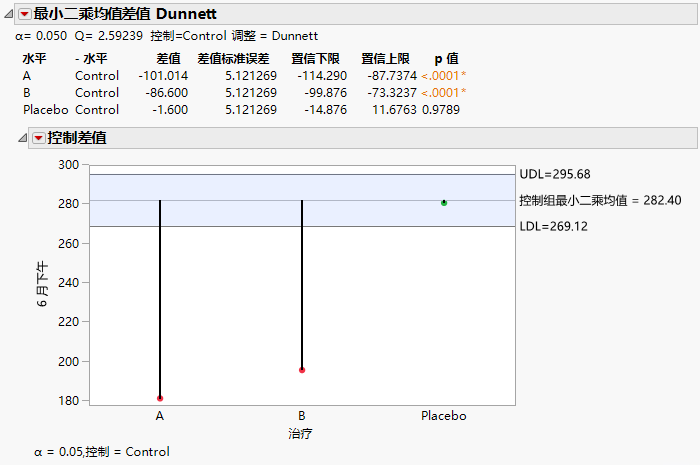
Task: Collapse the 最小二乘均值差值 Dunnett outline section
Action: [8, 14]
